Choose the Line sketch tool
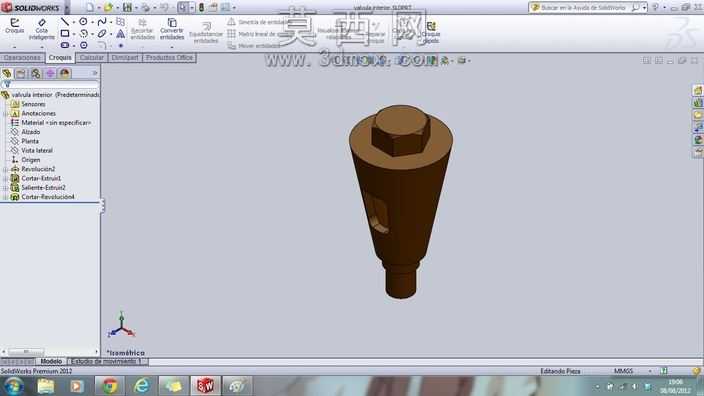Image resolution: width=704 pixels, height=396 pixels. [x=65, y=22]
